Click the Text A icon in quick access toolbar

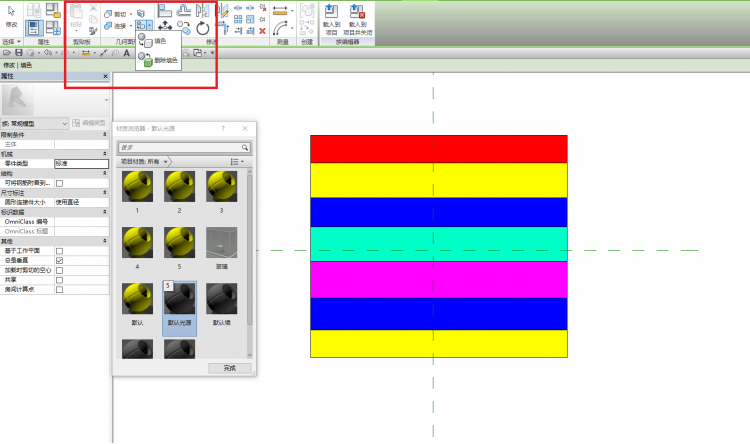[126, 53]
